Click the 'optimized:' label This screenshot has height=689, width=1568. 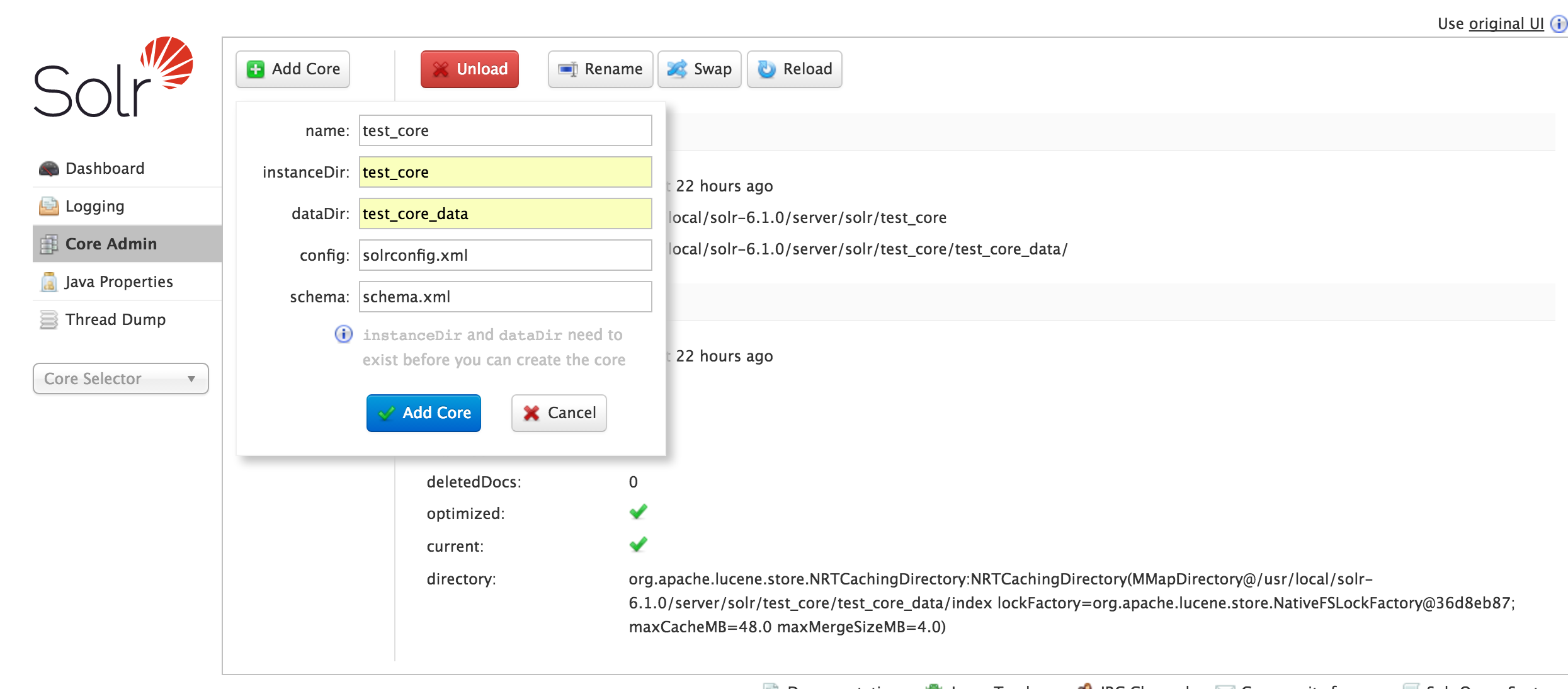tap(466, 514)
